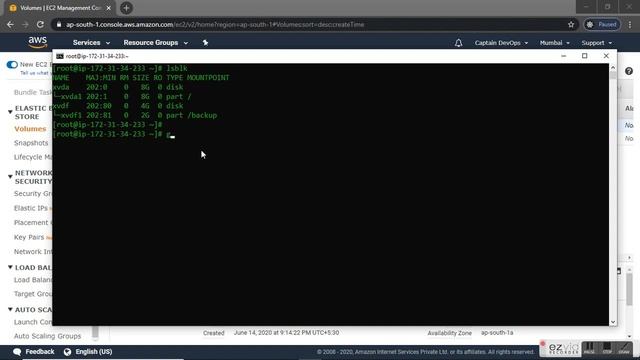Reload the page with refresh icon

coord(40,24)
